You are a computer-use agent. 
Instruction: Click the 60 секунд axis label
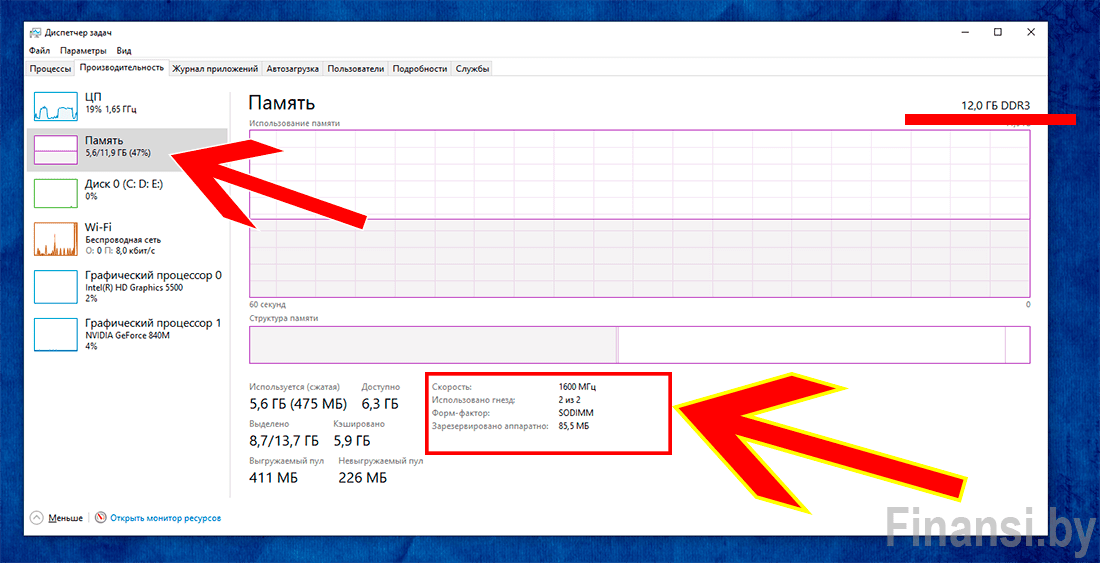[x=267, y=305]
